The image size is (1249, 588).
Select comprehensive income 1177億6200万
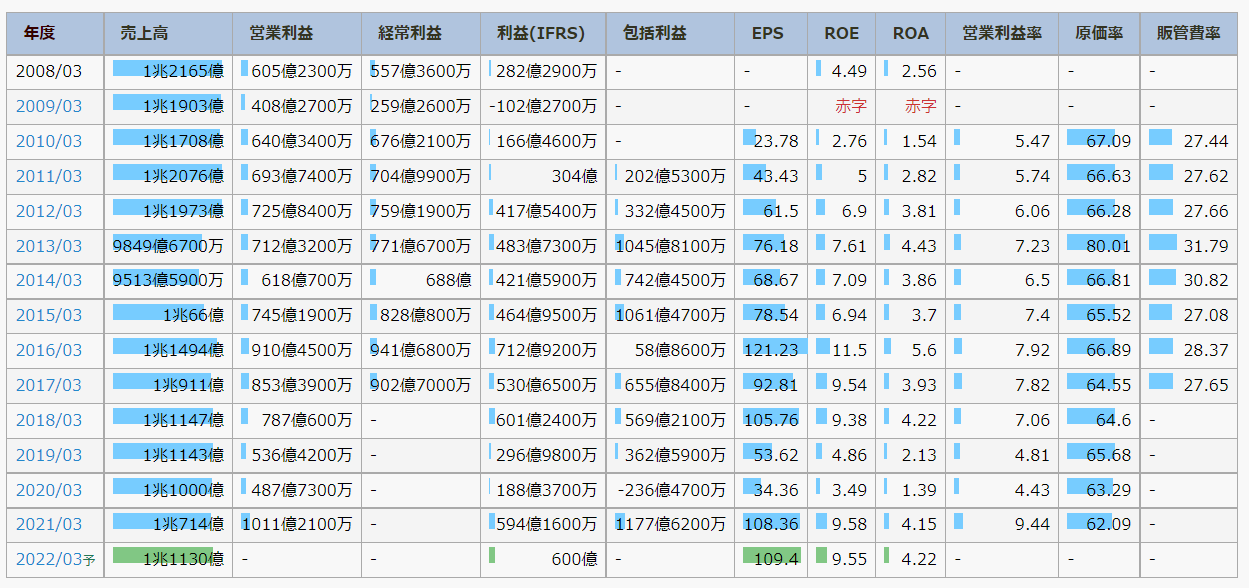[x=671, y=524]
